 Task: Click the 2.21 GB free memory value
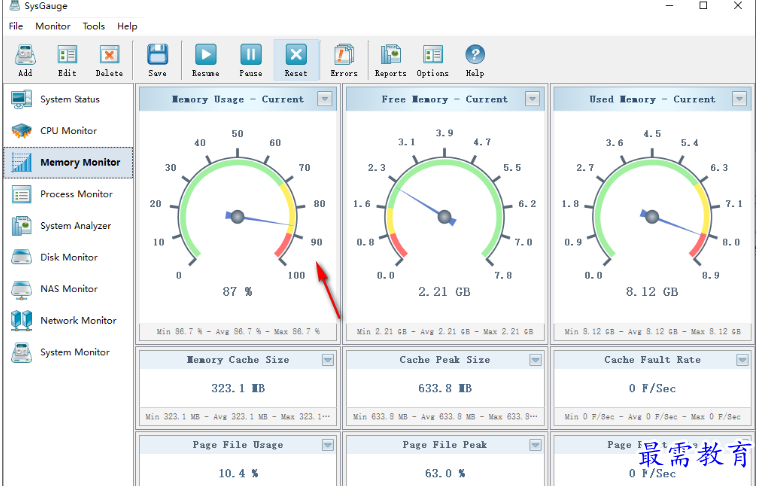pos(444,292)
